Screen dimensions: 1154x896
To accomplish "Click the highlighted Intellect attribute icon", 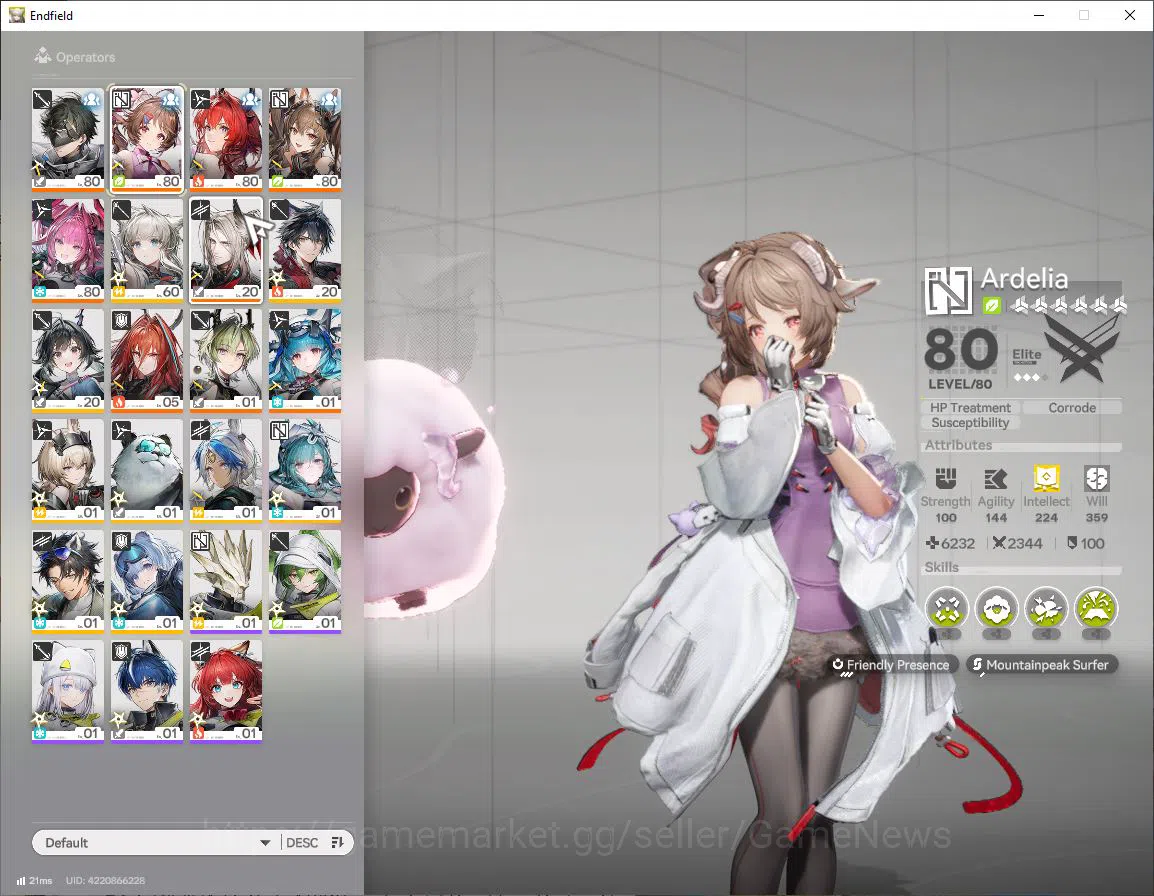I will [1046, 479].
